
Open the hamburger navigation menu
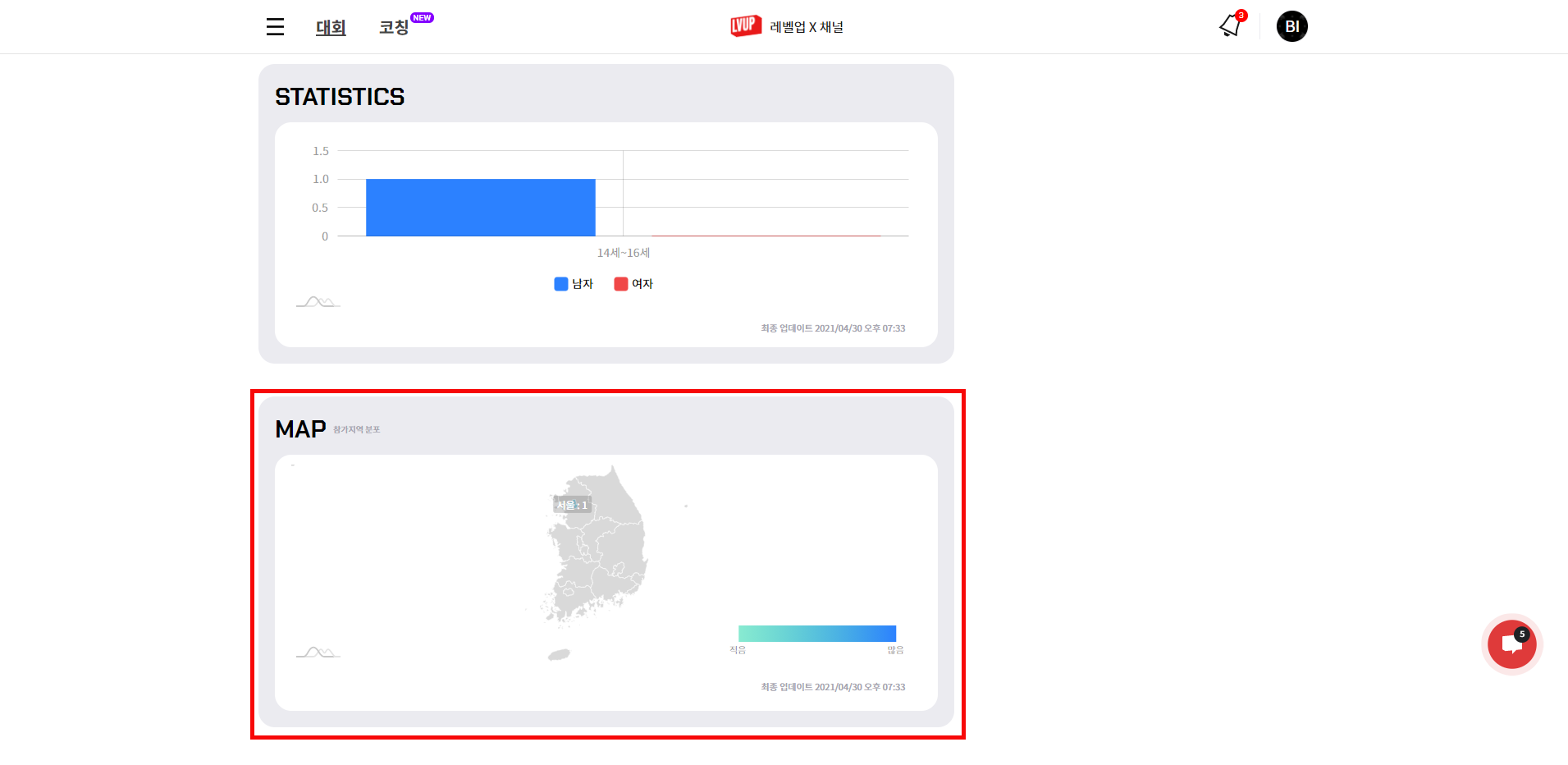tap(275, 27)
